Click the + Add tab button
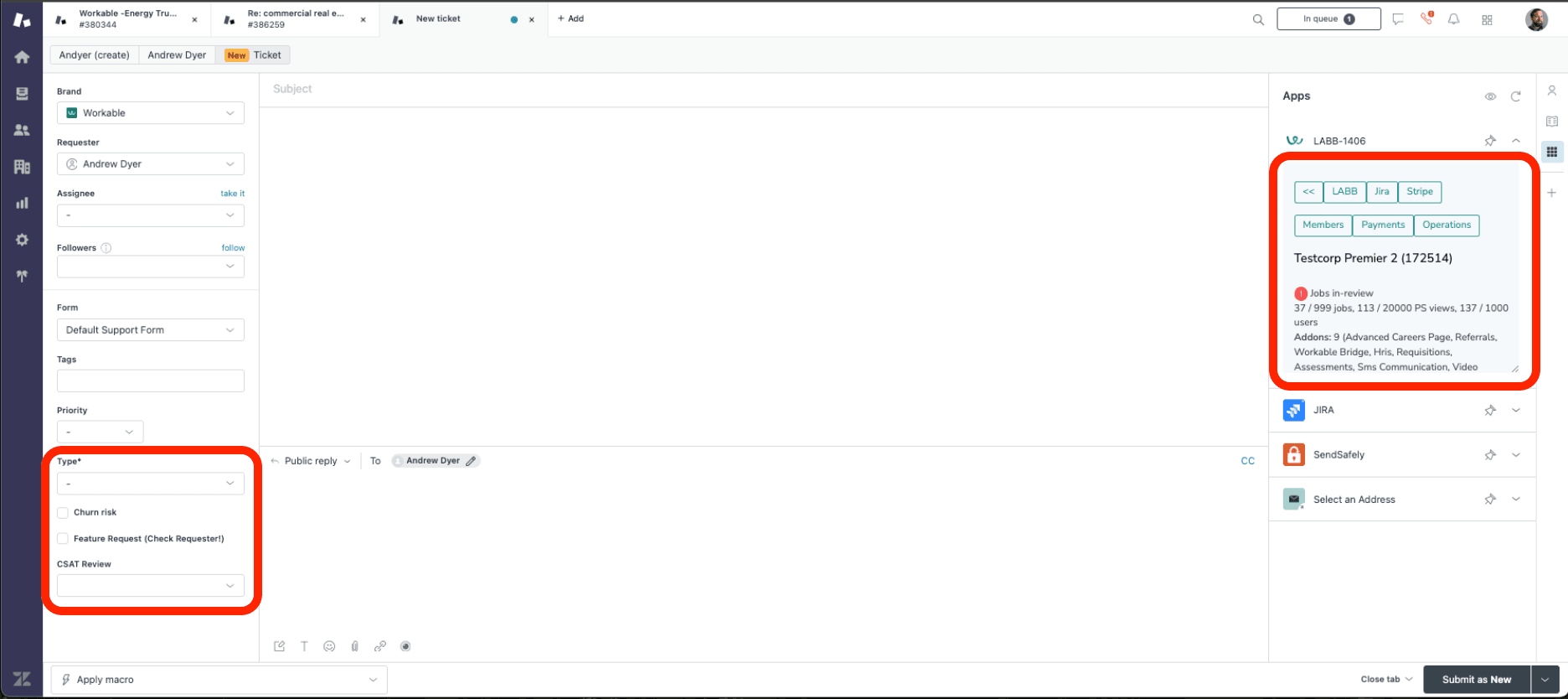Image resolution: width=1568 pixels, height=699 pixels. [570, 18]
